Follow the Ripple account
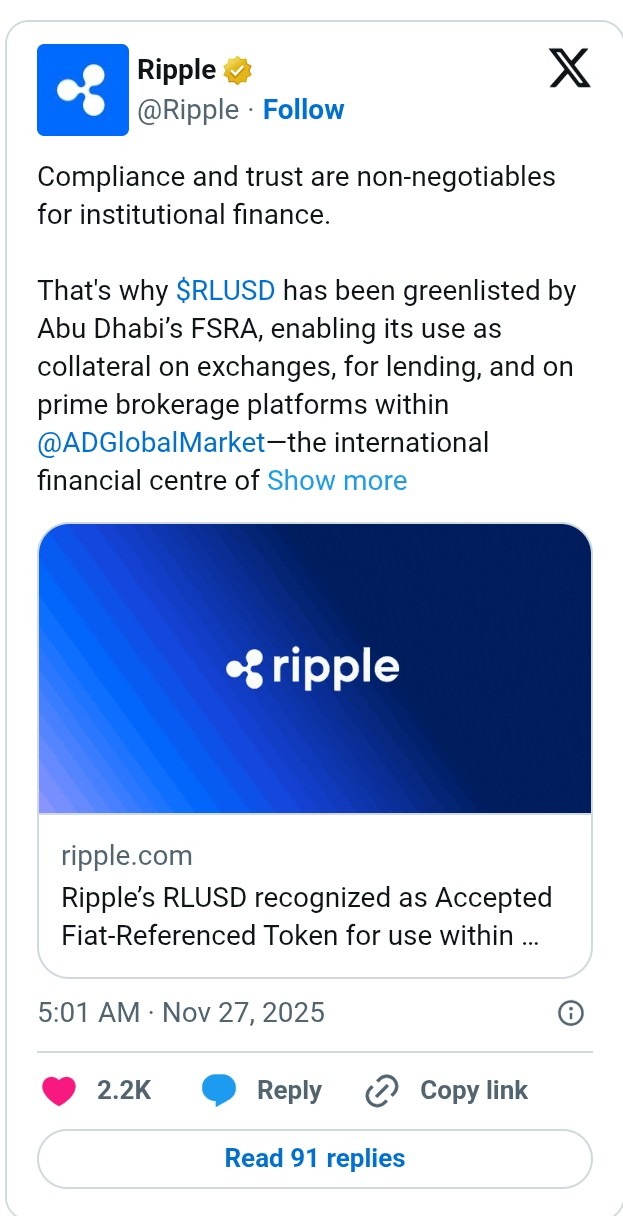623x1216 pixels. pyautogui.click(x=303, y=110)
